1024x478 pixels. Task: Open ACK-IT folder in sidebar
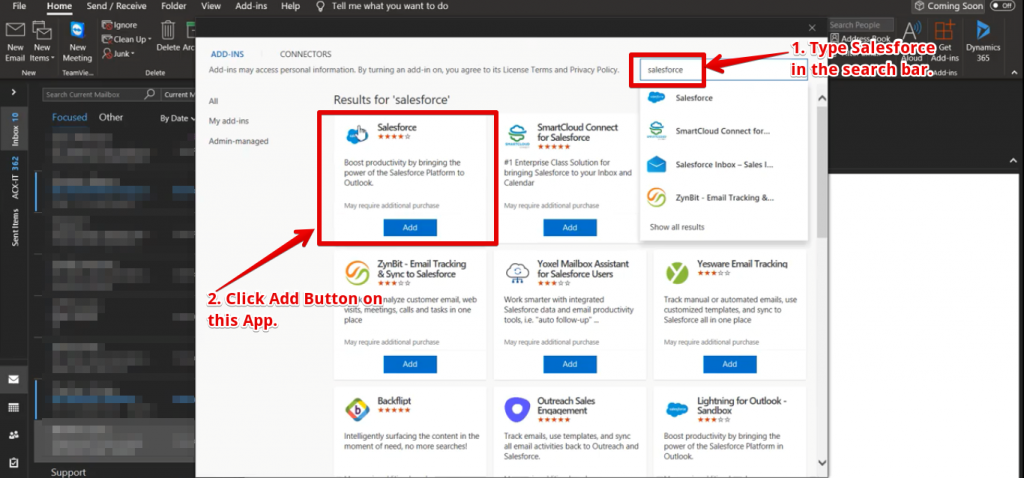click(15, 177)
